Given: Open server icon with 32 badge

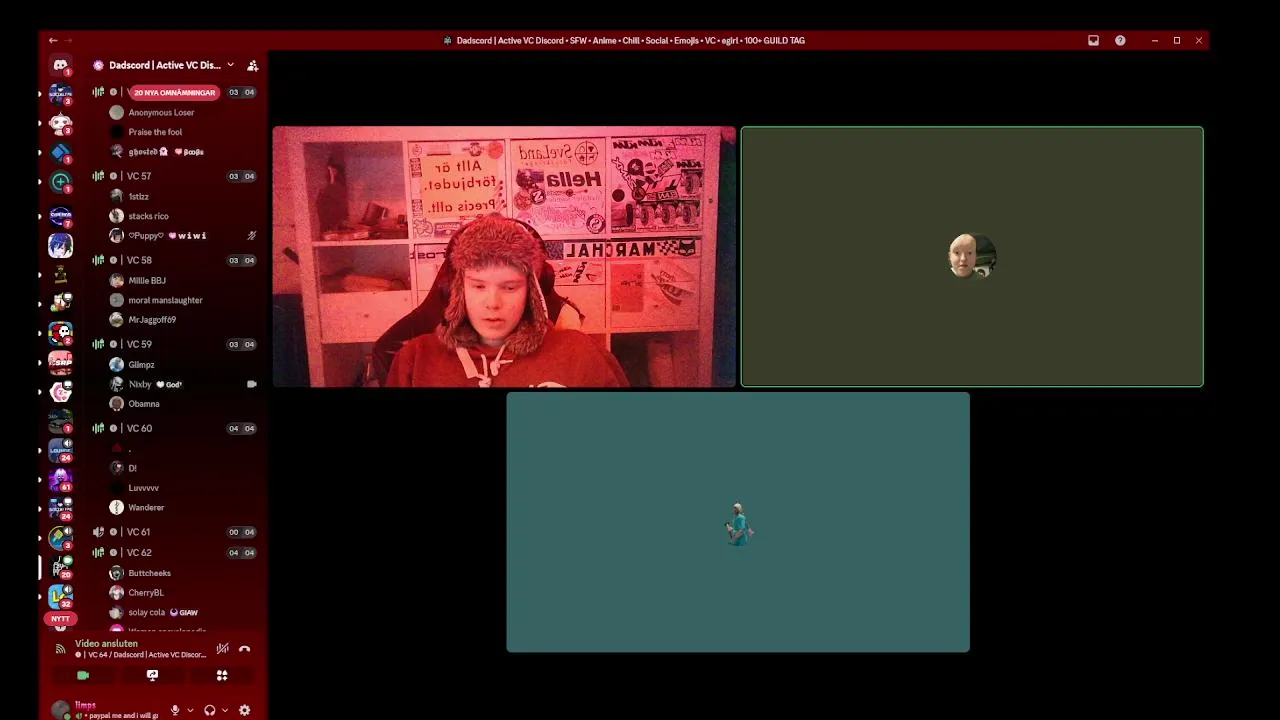Looking at the screenshot, I should pyautogui.click(x=61, y=597).
